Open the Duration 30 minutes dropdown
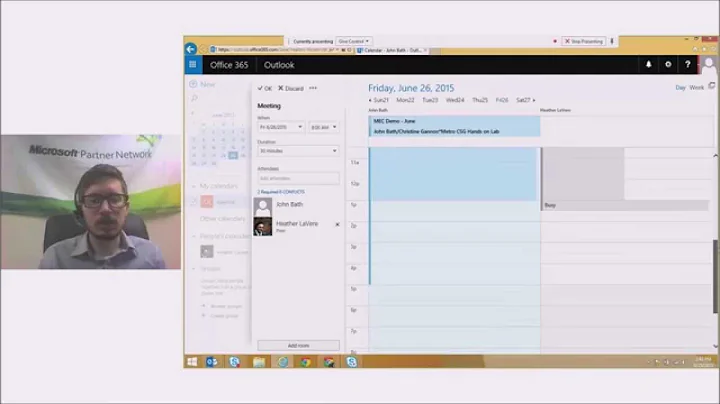This screenshot has height=404, width=720. click(x=298, y=151)
